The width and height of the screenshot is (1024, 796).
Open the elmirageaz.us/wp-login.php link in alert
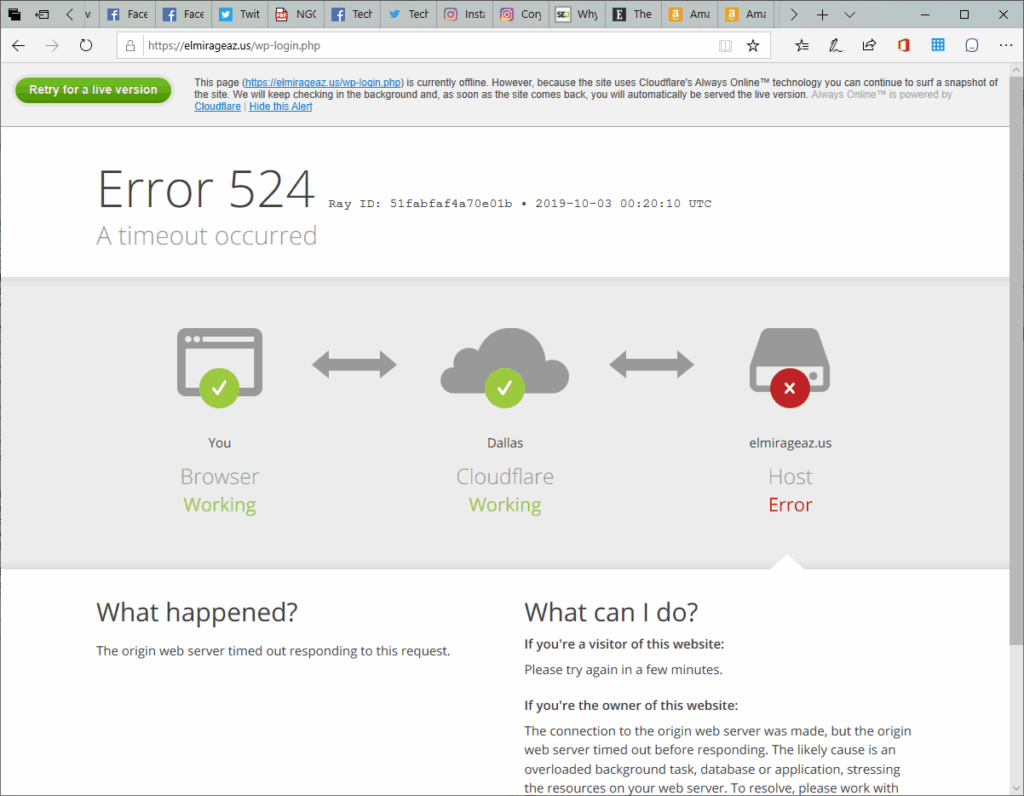click(323, 82)
